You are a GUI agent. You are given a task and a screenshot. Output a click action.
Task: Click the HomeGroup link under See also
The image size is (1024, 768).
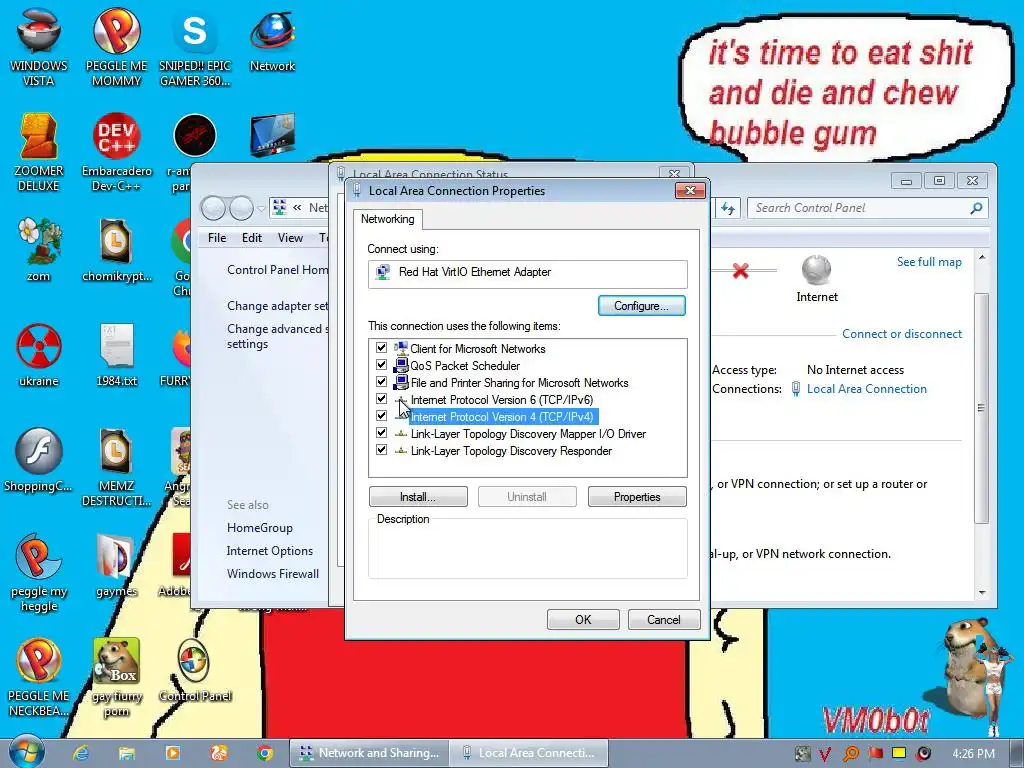260,528
